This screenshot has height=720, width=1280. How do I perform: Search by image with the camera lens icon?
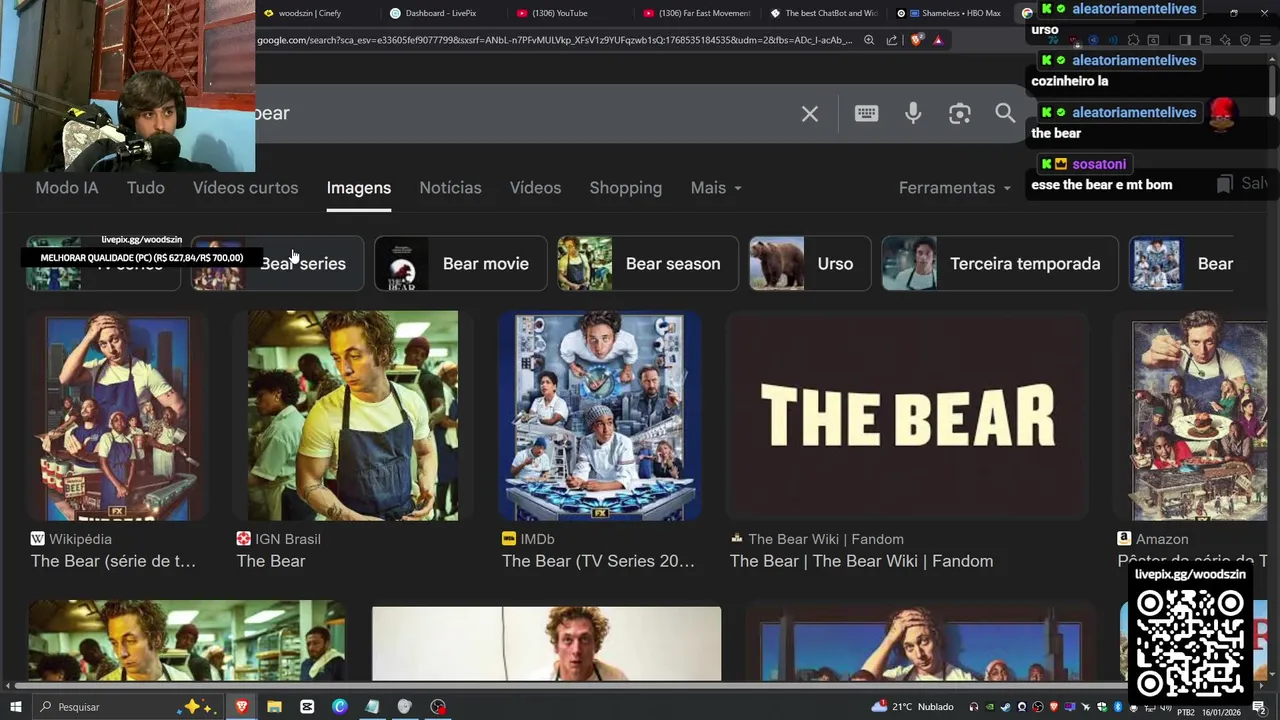point(960,114)
